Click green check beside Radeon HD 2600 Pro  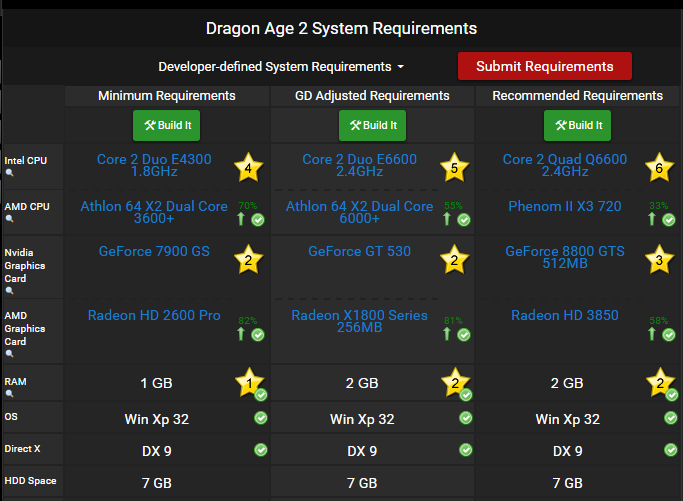pos(258,335)
